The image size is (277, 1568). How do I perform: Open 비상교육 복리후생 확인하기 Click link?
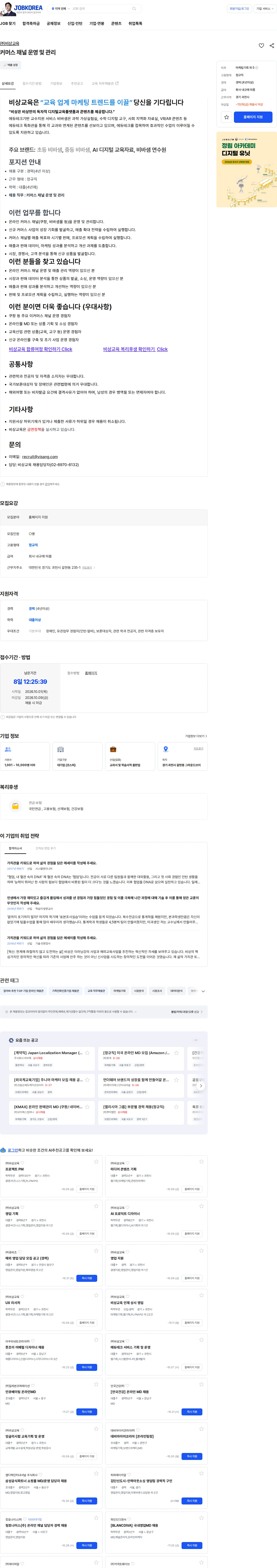tap(135, 349)
